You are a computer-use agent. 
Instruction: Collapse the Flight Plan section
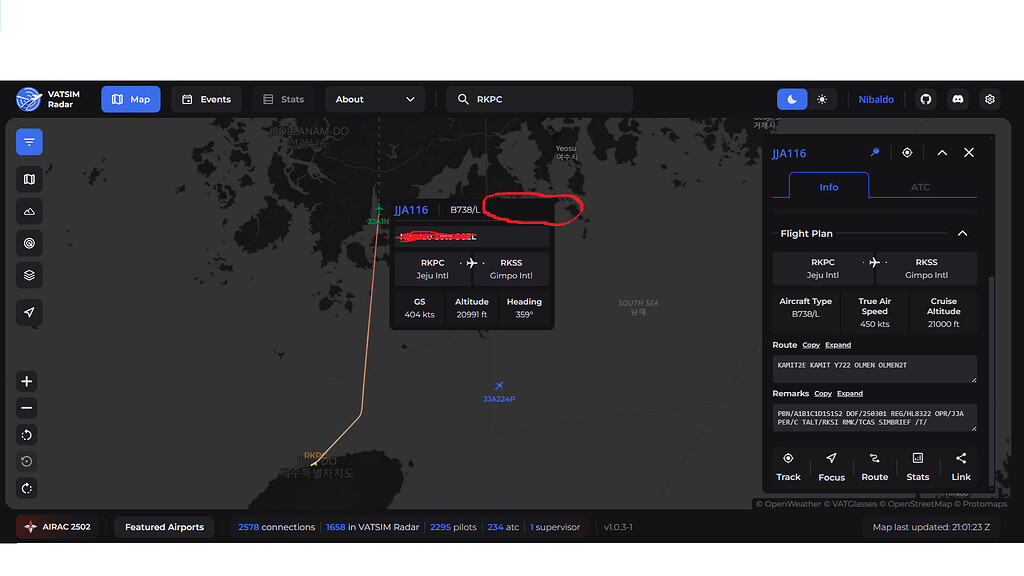click(x=962, y=233)
